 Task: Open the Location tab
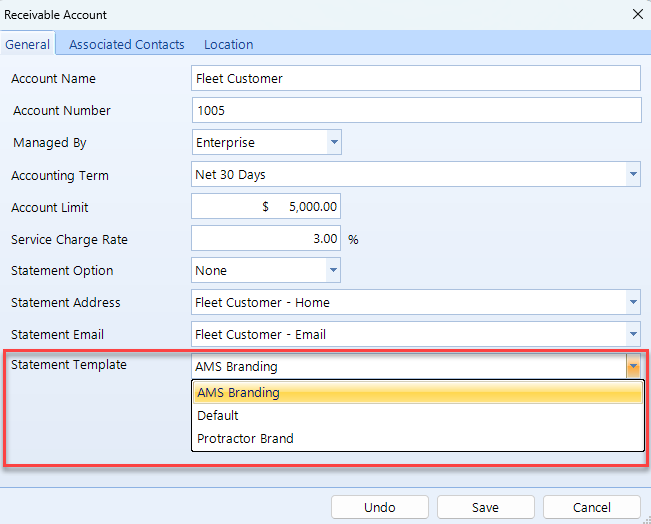[x=228, y=44]
